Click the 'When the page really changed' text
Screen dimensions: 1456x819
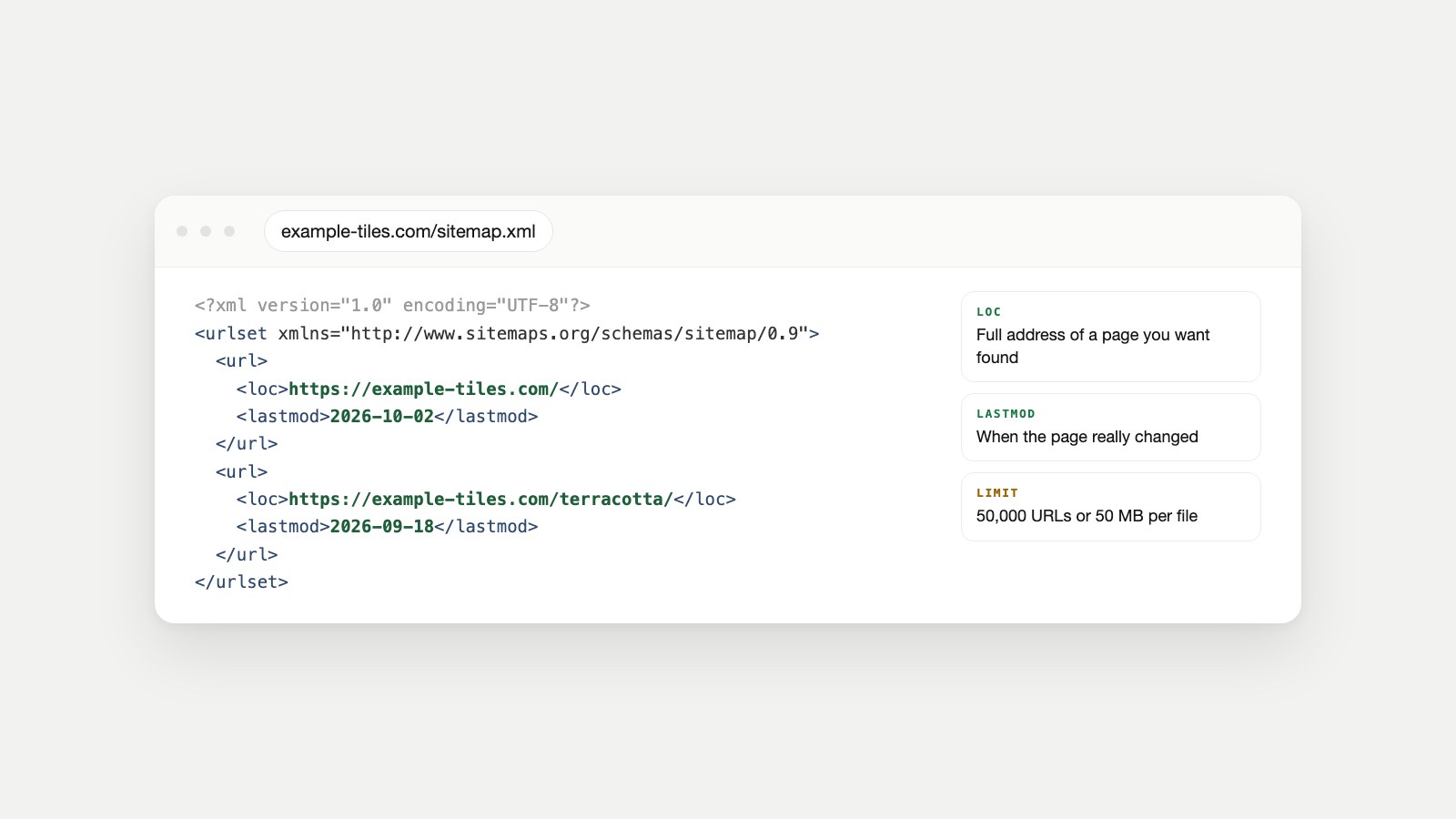(1087, 437)
